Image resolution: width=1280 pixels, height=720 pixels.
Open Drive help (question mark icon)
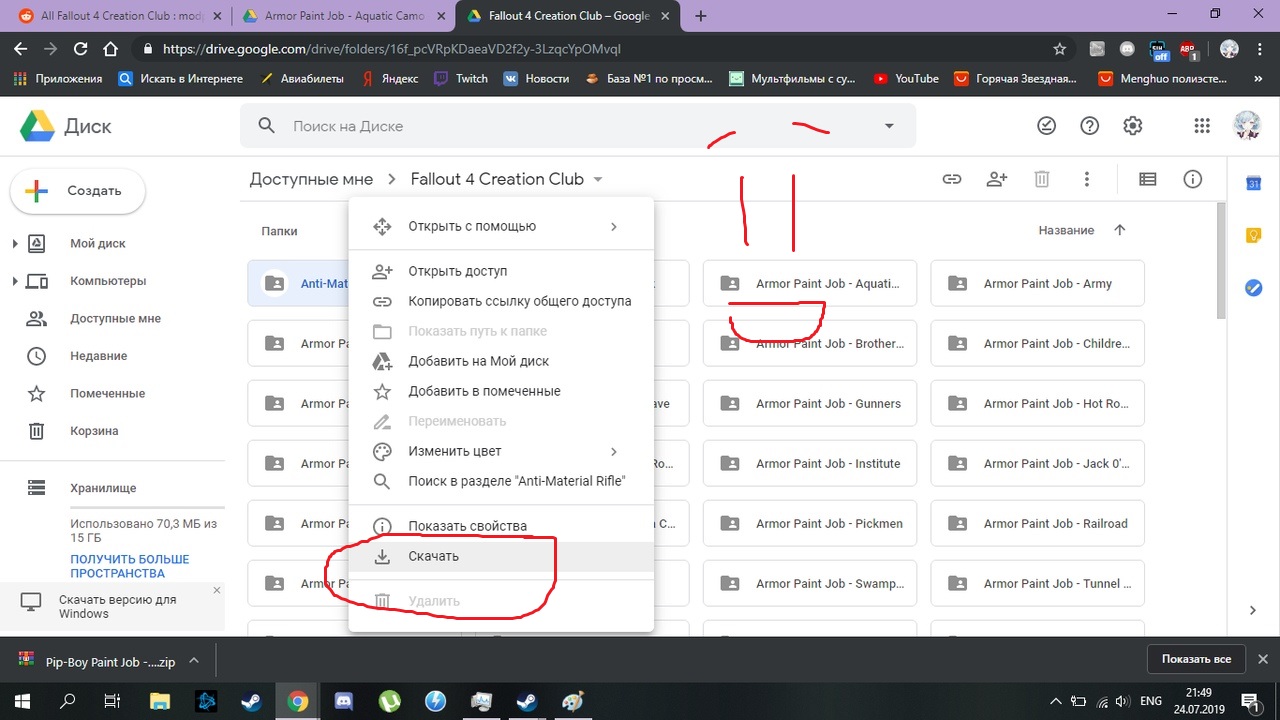point(1090,126)
